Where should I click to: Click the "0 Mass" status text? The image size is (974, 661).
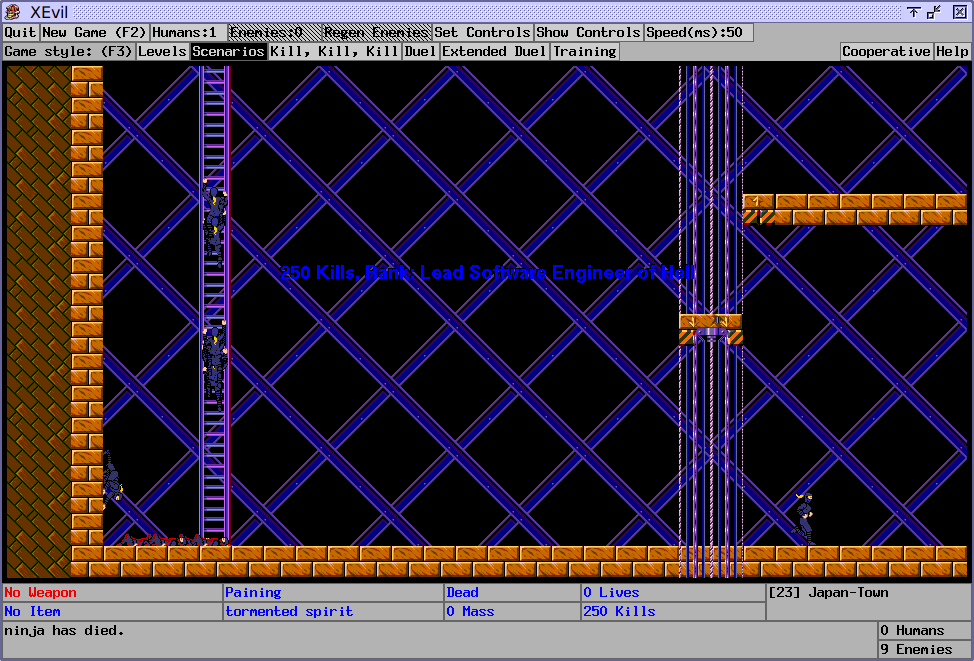470,612
